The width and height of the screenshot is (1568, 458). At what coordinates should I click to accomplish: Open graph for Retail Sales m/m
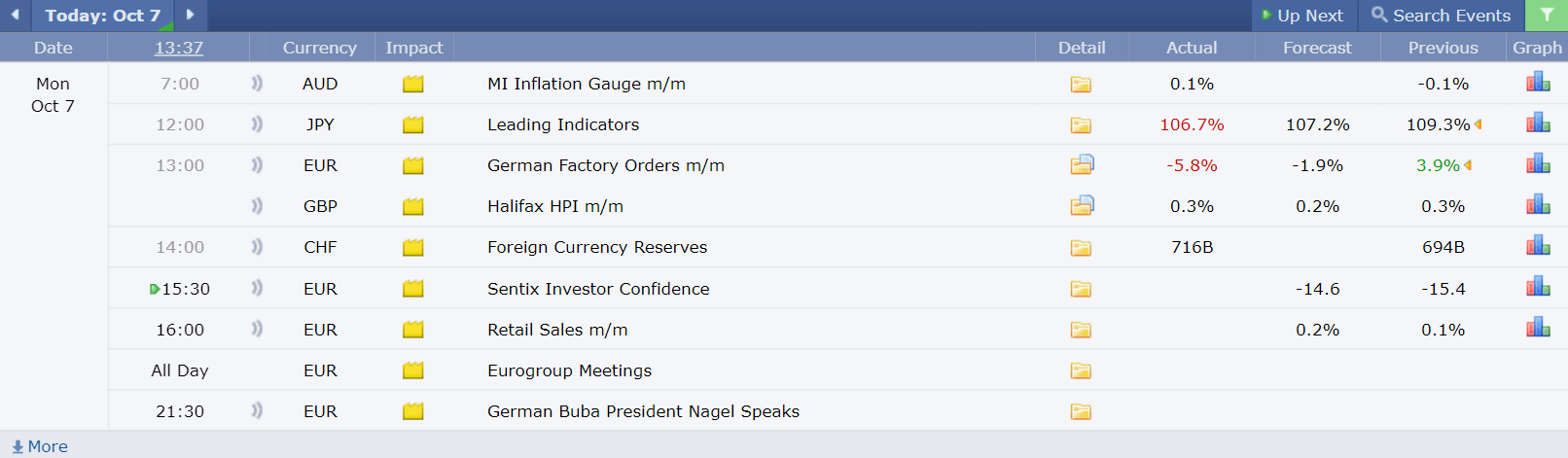(1538, 328)
